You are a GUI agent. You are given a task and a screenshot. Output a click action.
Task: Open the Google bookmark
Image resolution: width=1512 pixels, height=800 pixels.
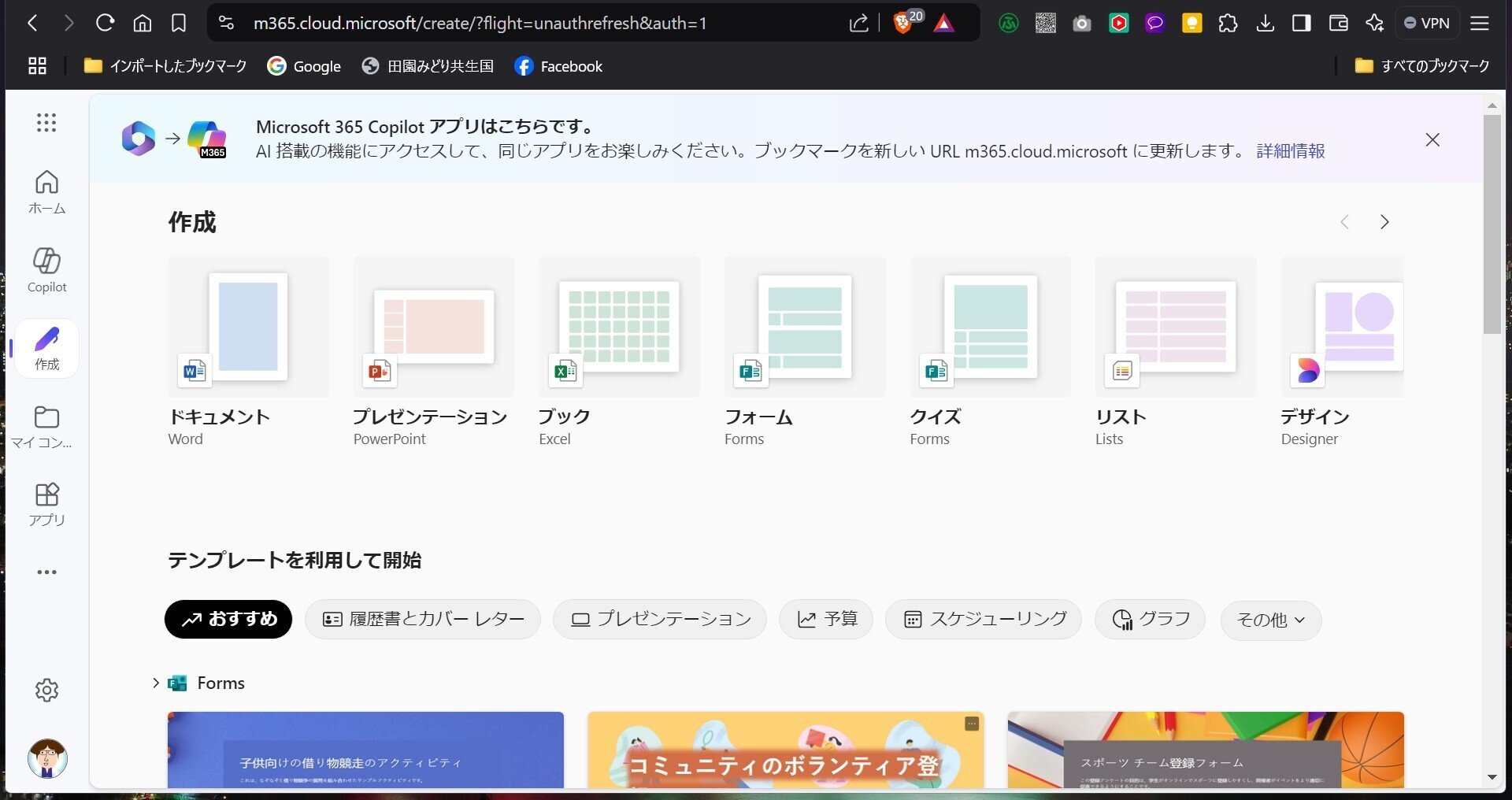click(304, 66)
